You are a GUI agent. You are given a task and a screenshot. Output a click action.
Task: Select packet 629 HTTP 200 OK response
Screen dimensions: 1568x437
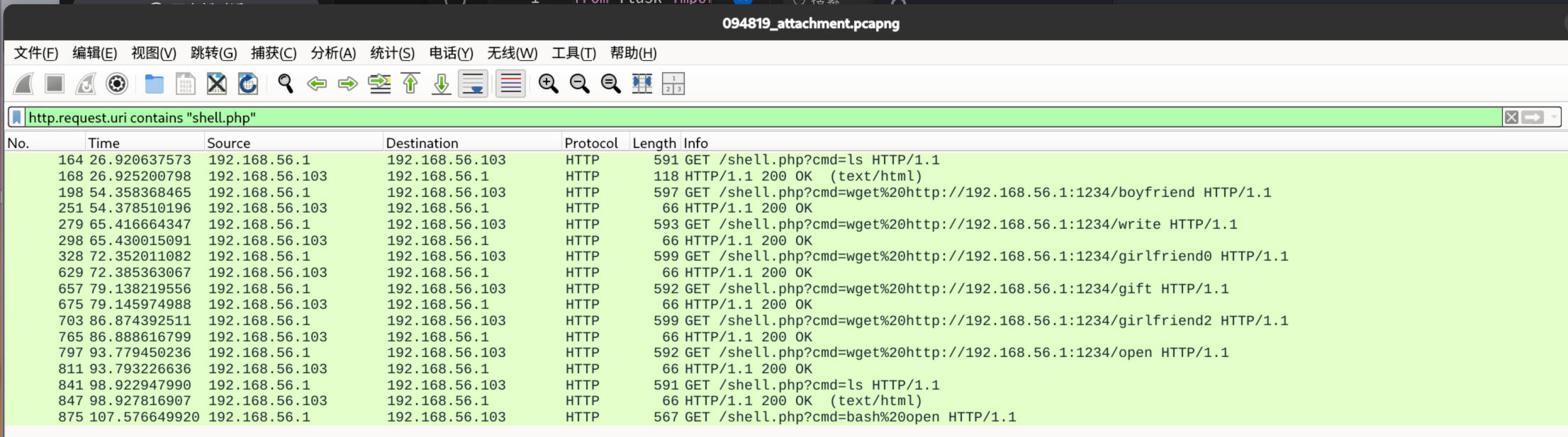[x=785, y=273]
